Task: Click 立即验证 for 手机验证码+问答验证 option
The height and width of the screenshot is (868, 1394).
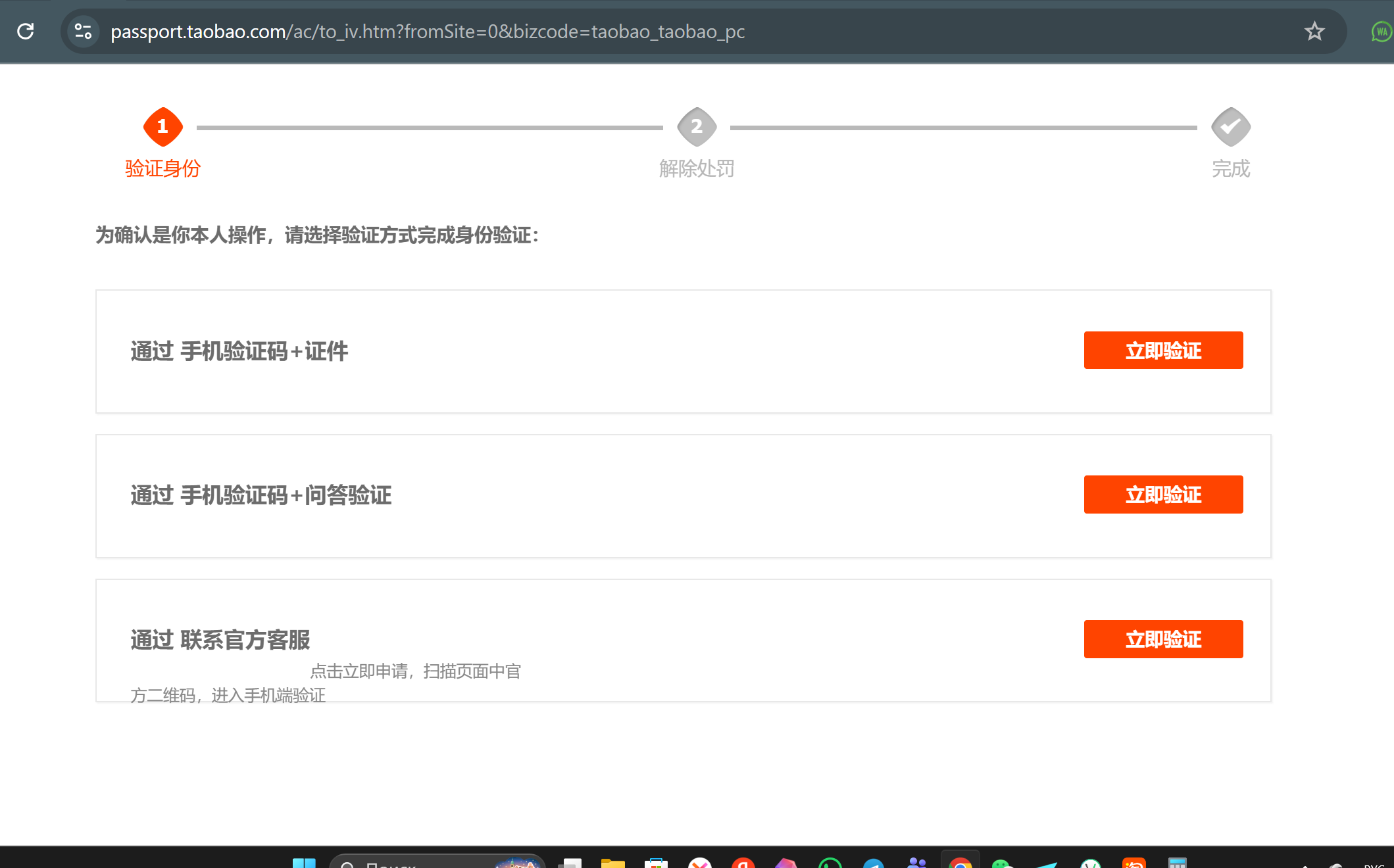Action: point(1162,494)
